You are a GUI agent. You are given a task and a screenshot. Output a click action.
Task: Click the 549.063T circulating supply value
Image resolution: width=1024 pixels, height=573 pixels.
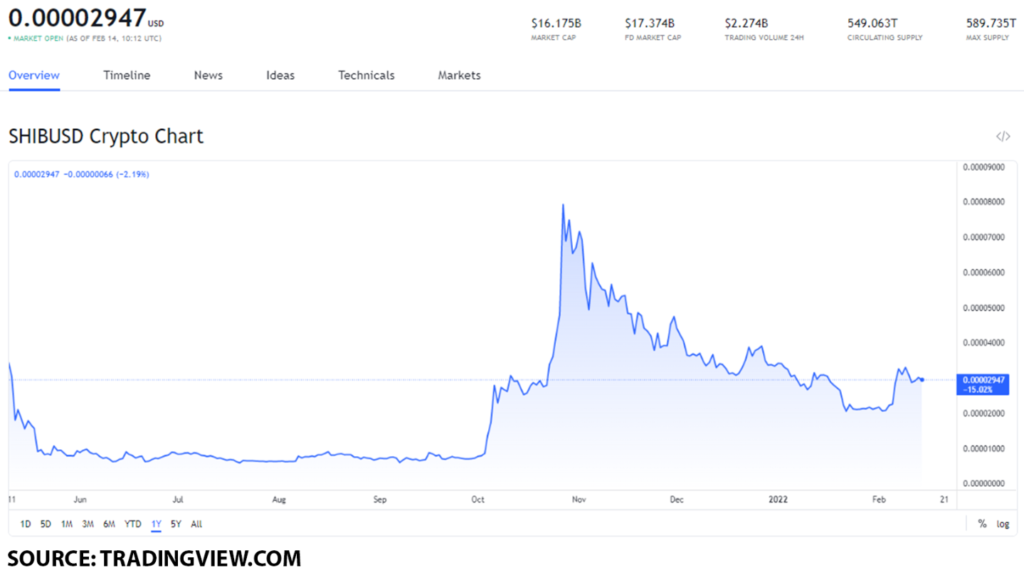[x=872, y=23]
